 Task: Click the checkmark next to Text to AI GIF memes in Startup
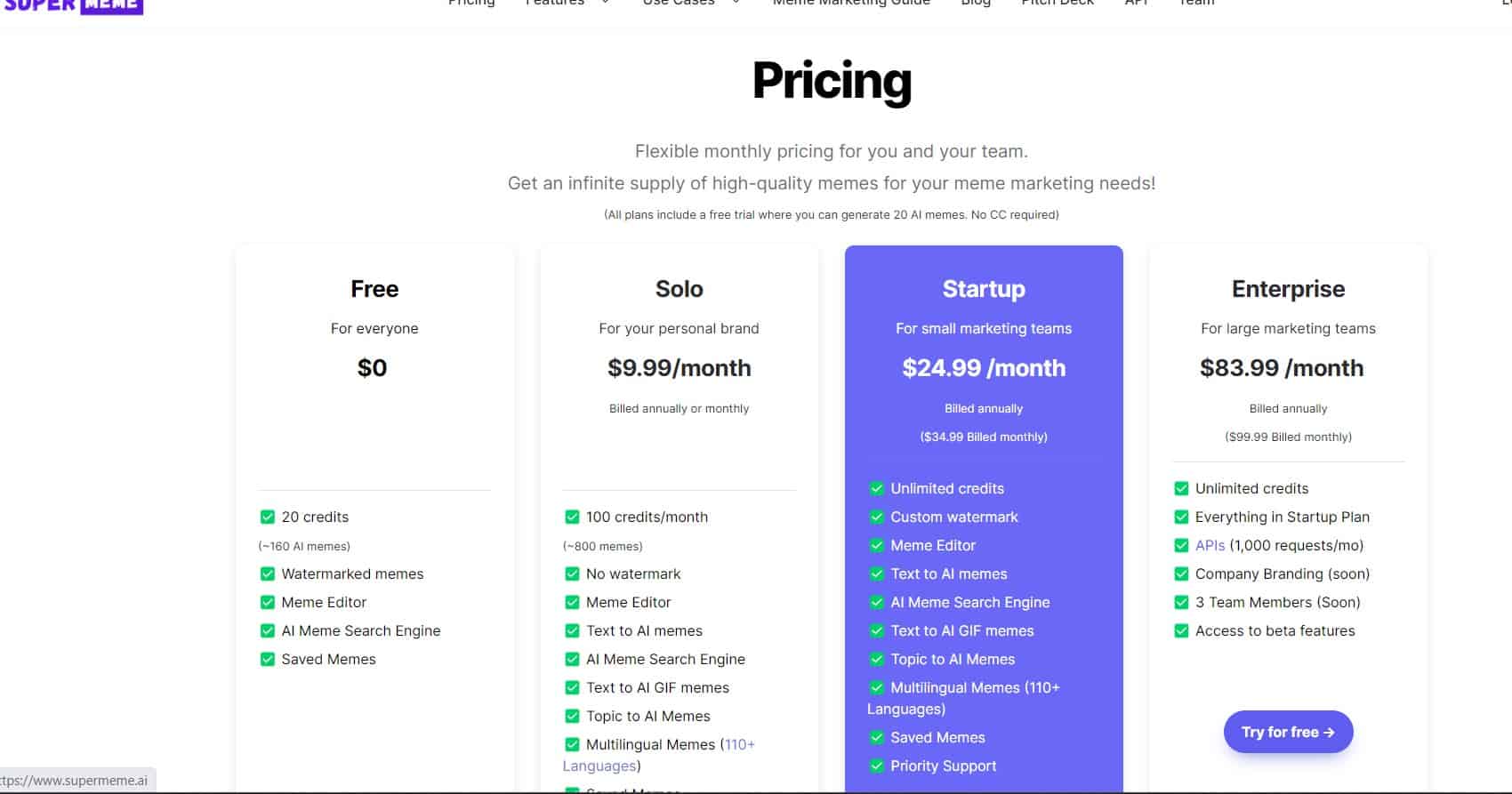click(x=877, y=630)
